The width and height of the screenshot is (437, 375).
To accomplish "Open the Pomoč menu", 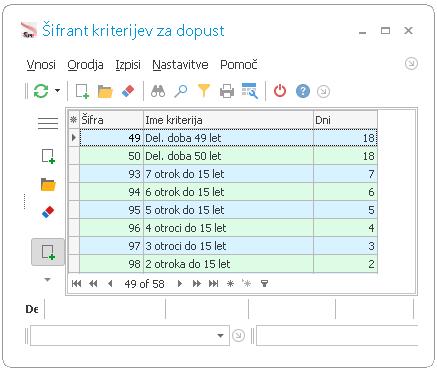I will pyautogui.click(x=239, y=65).
